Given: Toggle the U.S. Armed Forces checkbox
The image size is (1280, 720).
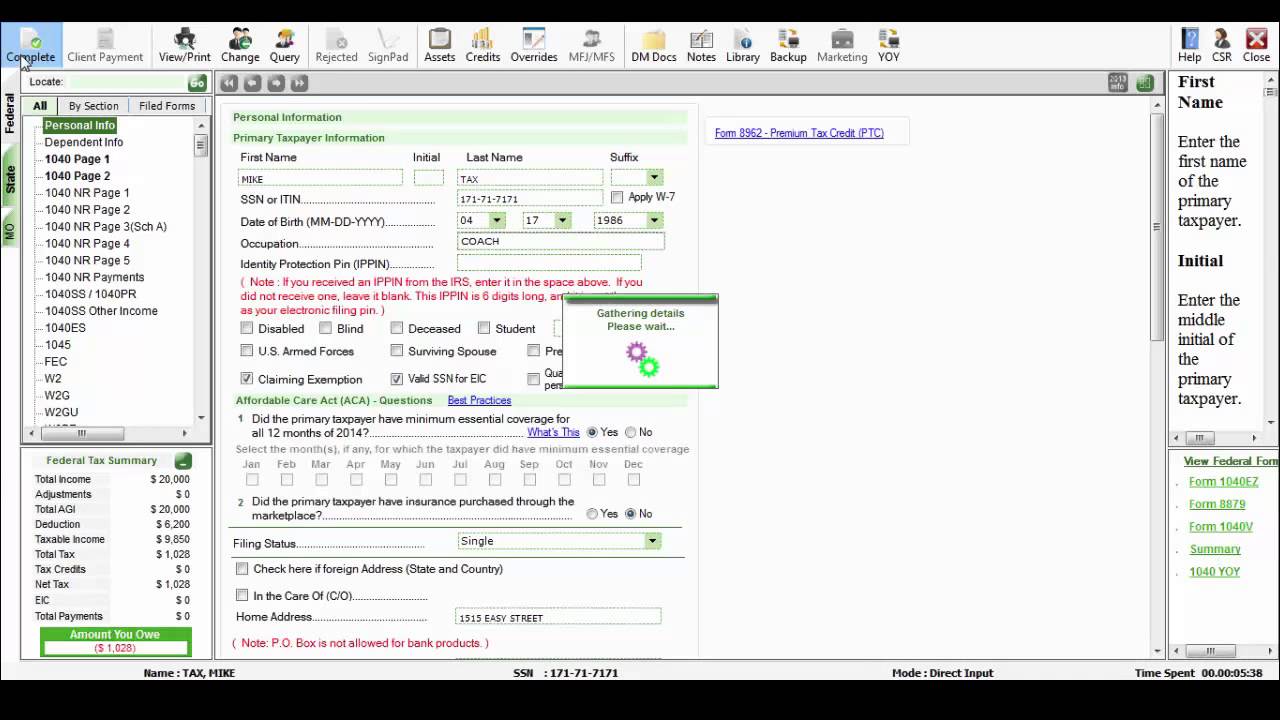Looking at the screenshot, I should [x=247, y=351].
